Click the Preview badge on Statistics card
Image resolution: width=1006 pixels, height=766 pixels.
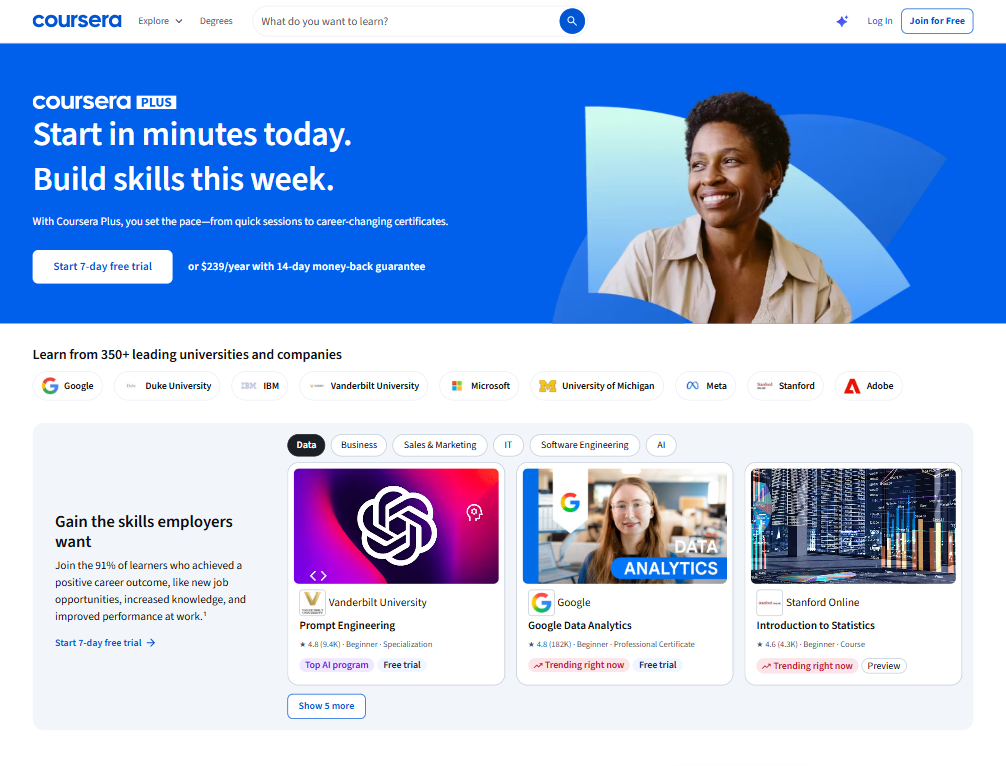[x=883, y=666]
